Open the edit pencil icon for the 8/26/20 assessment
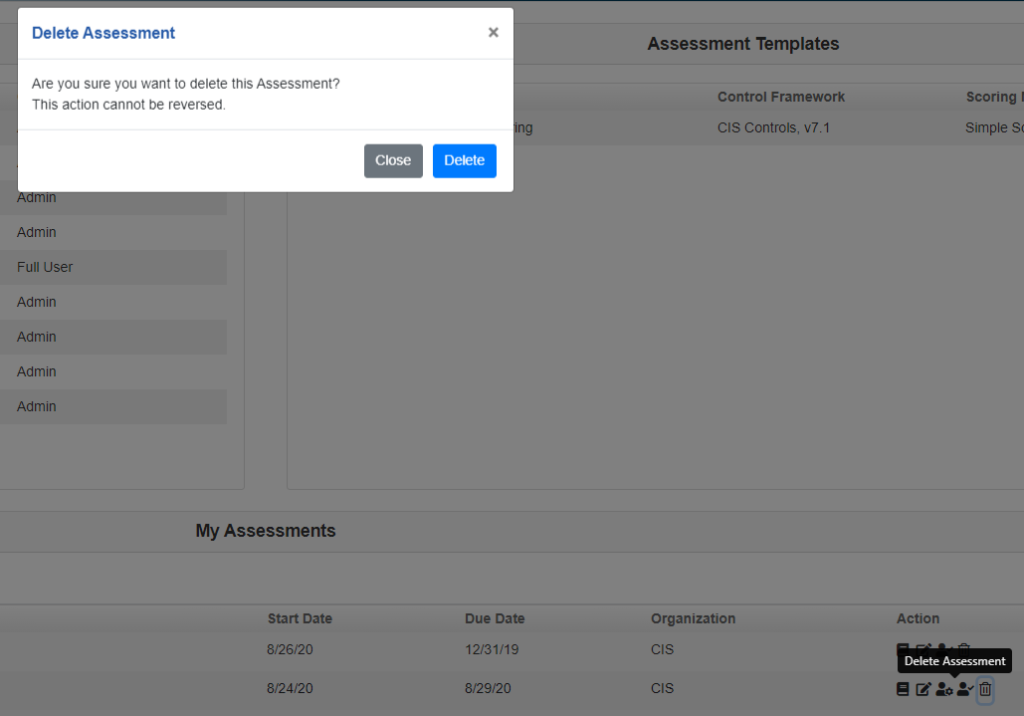1024x716 pixels. [x=924, y=648]
